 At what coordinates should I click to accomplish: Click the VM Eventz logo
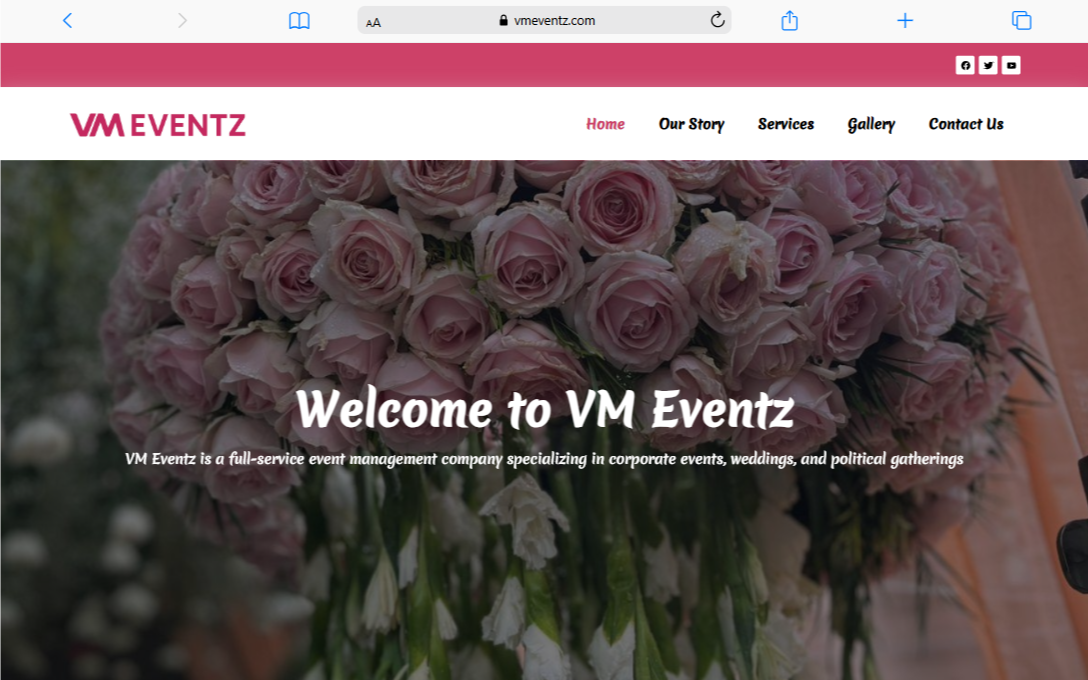point(158,125)
